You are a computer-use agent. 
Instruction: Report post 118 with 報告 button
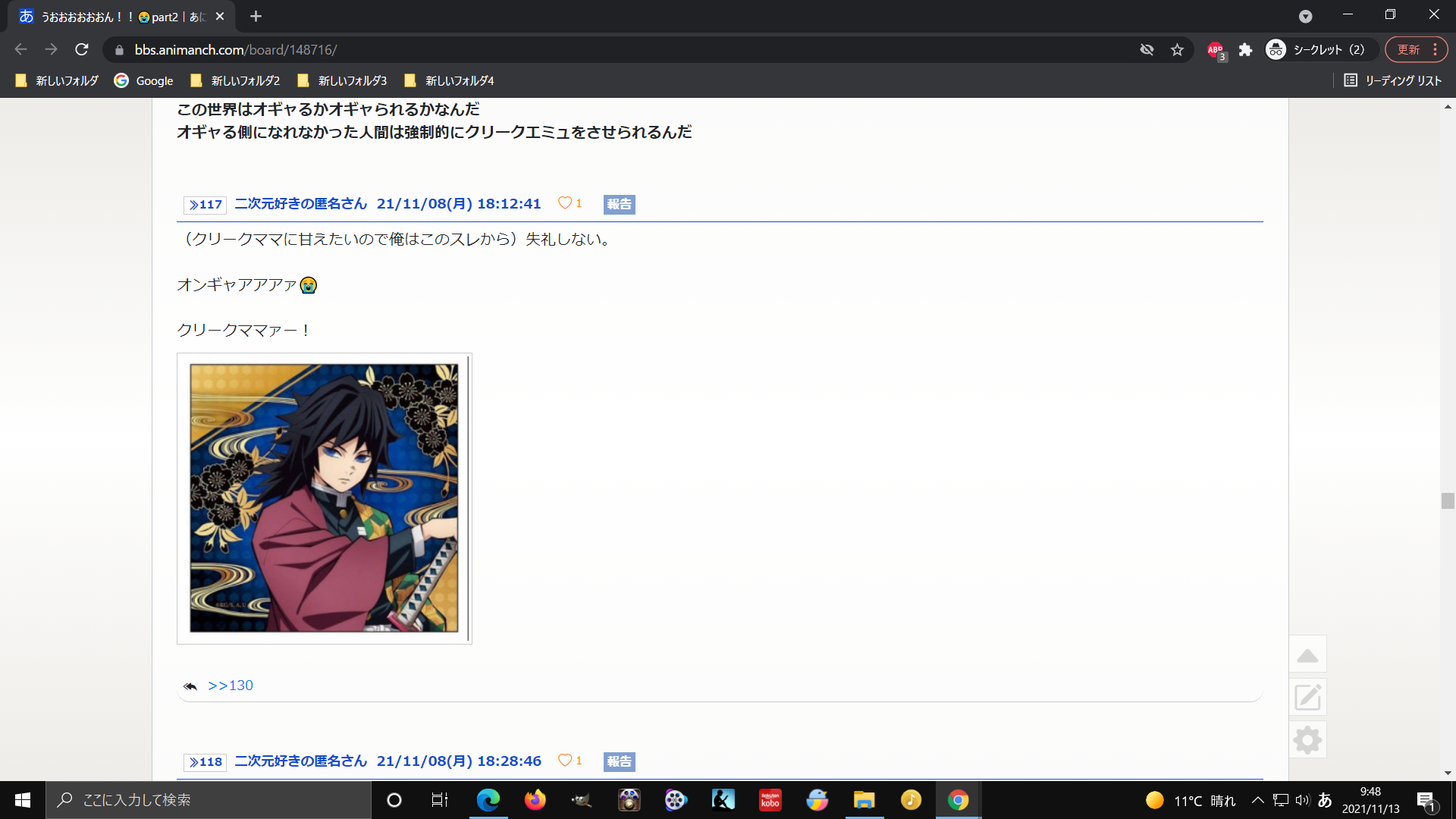click(619, 761)
